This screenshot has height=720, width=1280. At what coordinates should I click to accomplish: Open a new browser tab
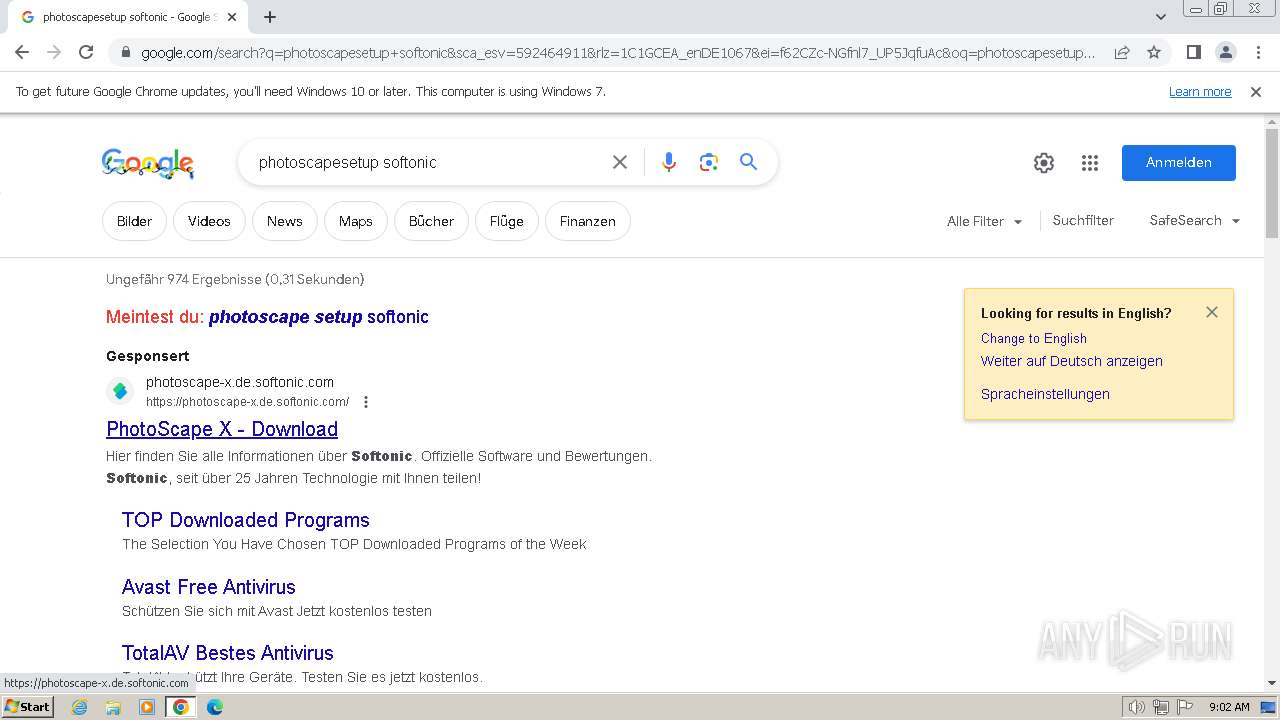click(270, 17)
